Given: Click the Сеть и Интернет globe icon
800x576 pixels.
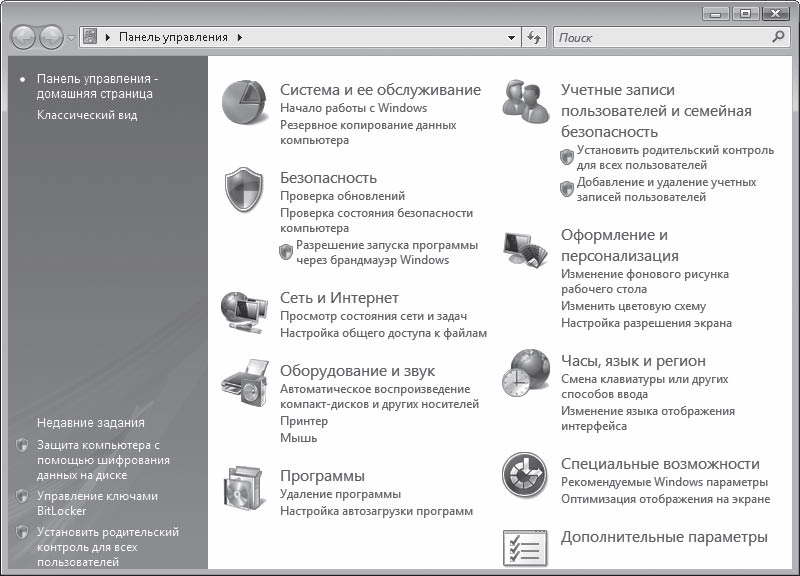Looking at the screenshot, I should [x=243, y=312].
